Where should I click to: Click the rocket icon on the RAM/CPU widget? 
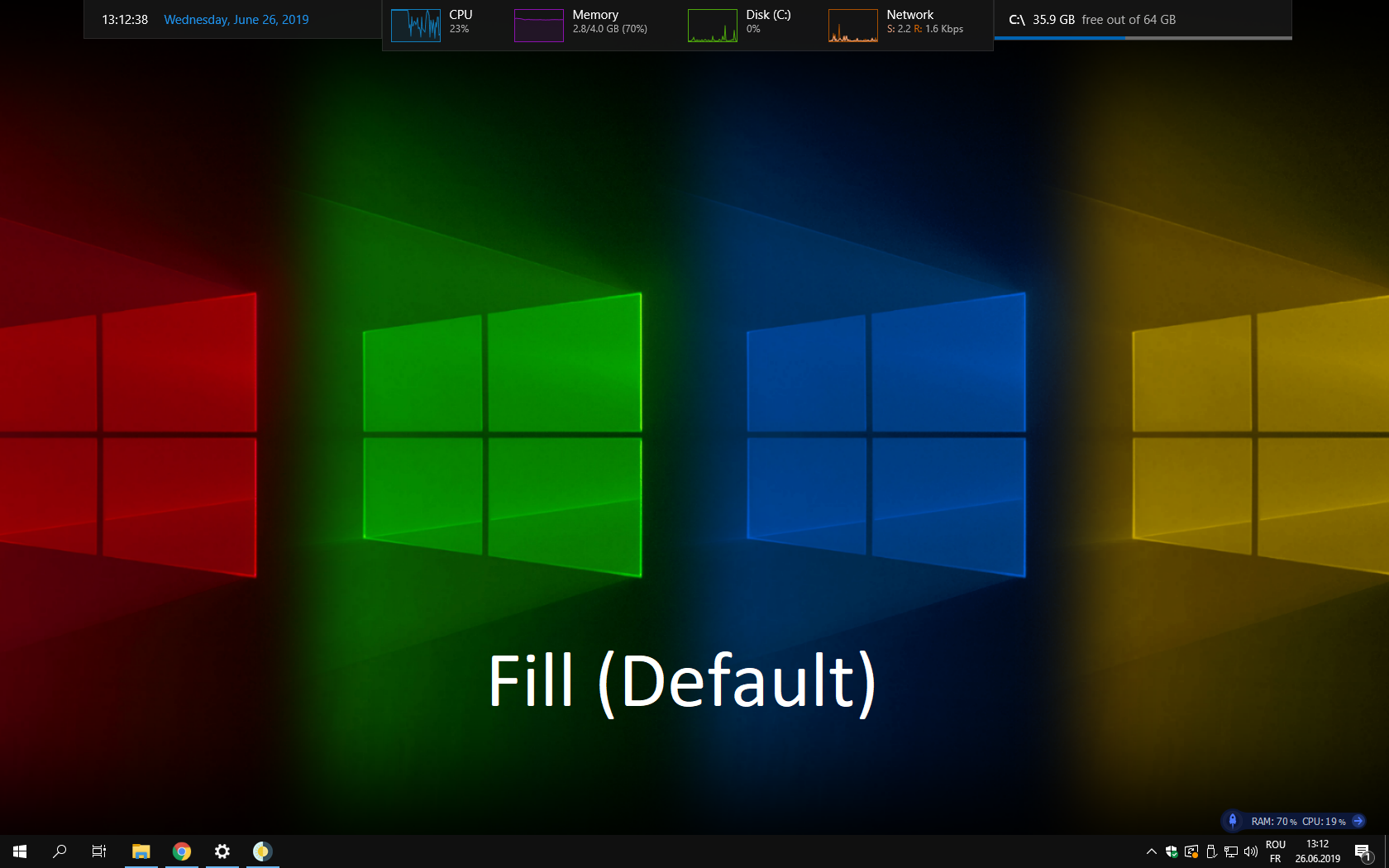pos(1233,821)
